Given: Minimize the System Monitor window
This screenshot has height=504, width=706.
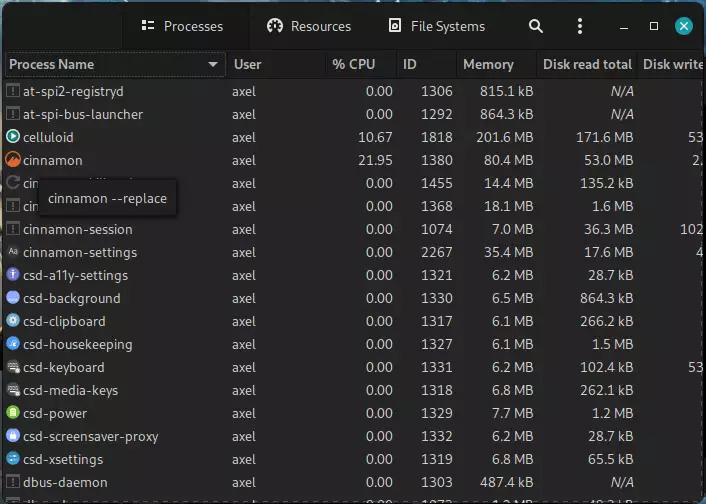Looking at the screenshot, I should (624, 27).
